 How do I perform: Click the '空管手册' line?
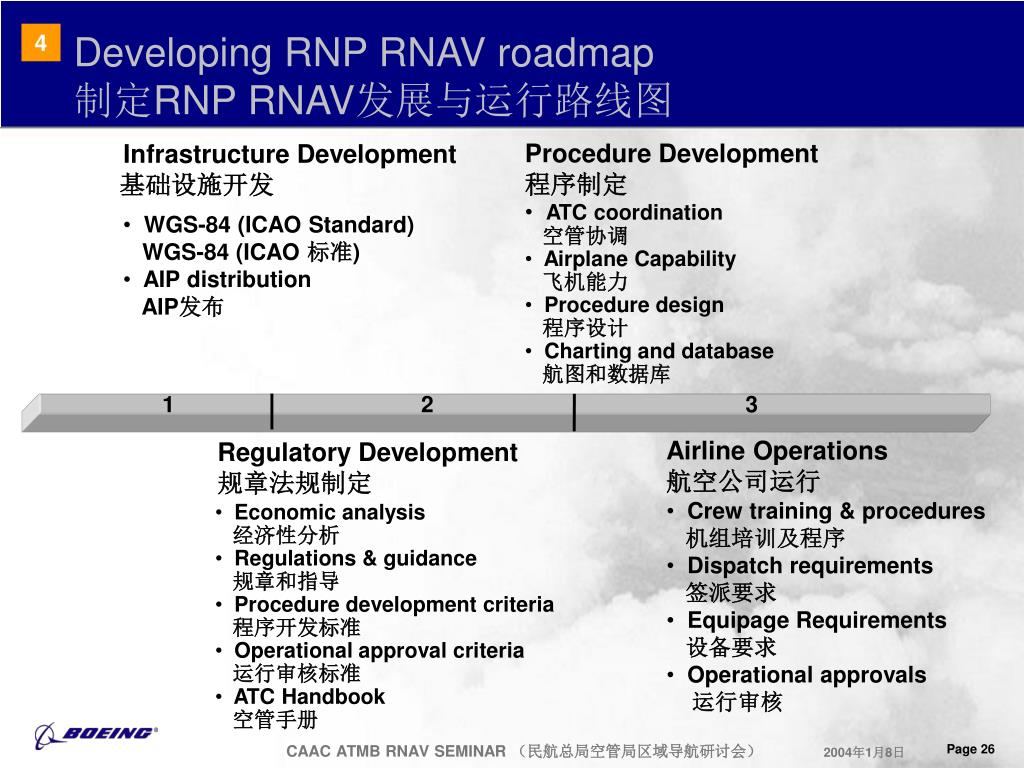[276, 720]
